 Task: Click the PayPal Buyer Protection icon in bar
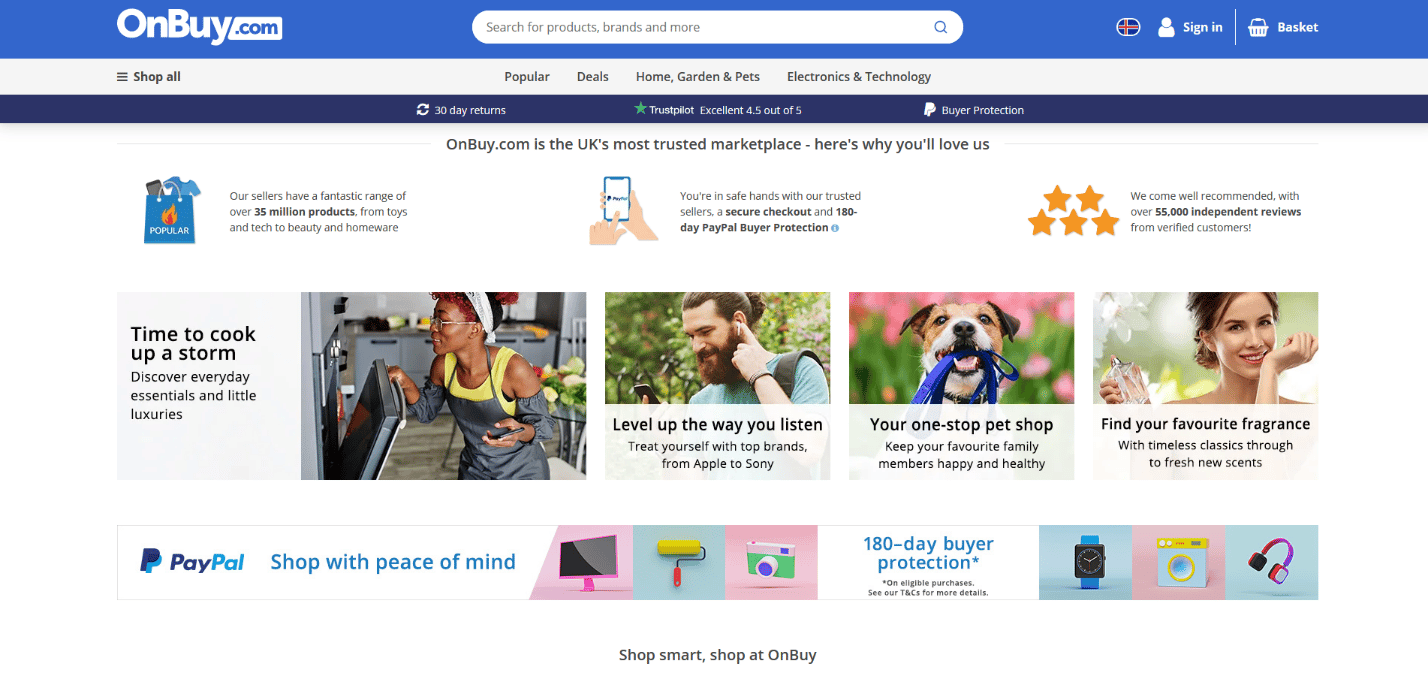929,110
